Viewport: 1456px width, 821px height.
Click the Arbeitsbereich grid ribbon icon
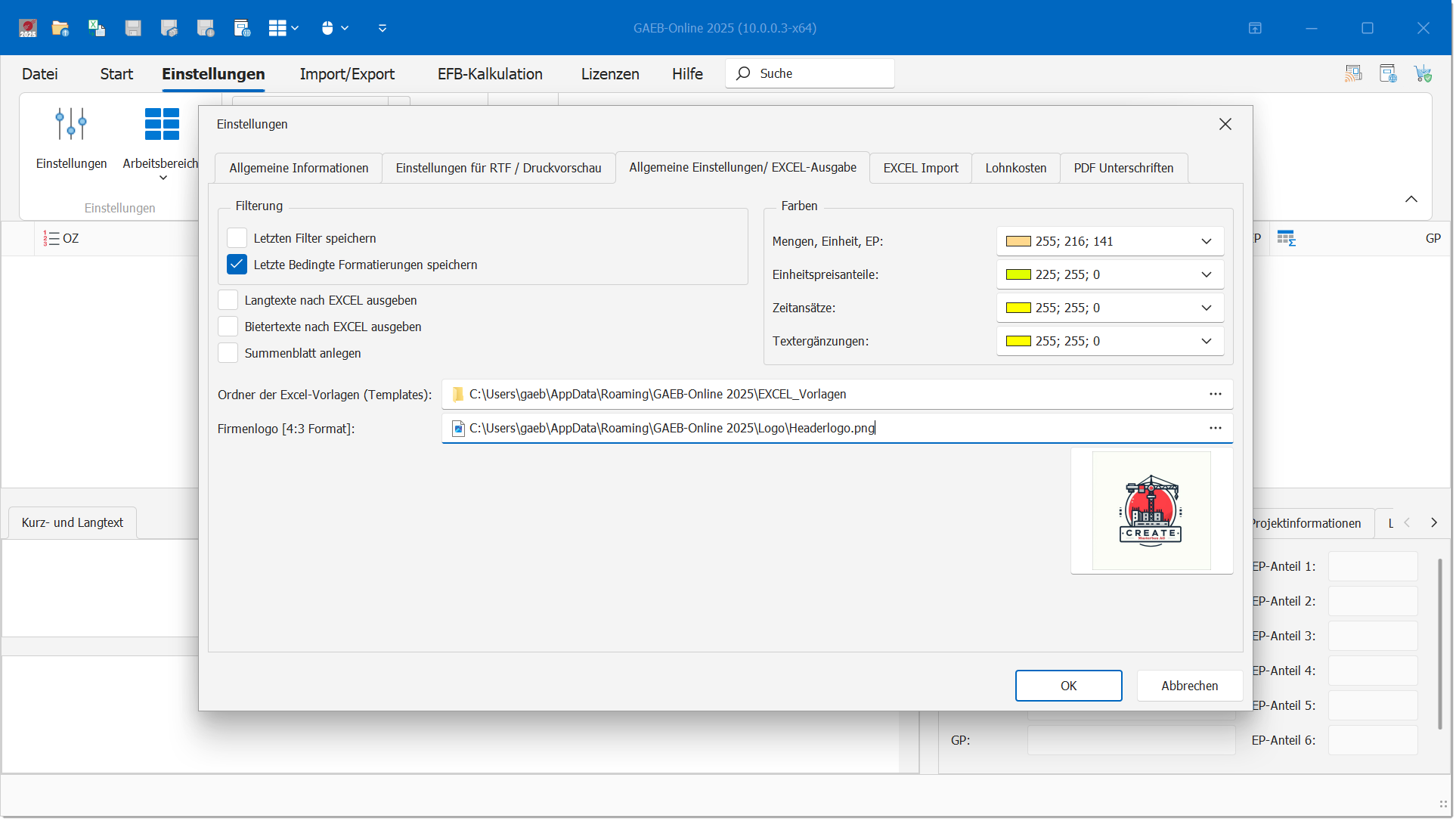(x=162, y=124)
